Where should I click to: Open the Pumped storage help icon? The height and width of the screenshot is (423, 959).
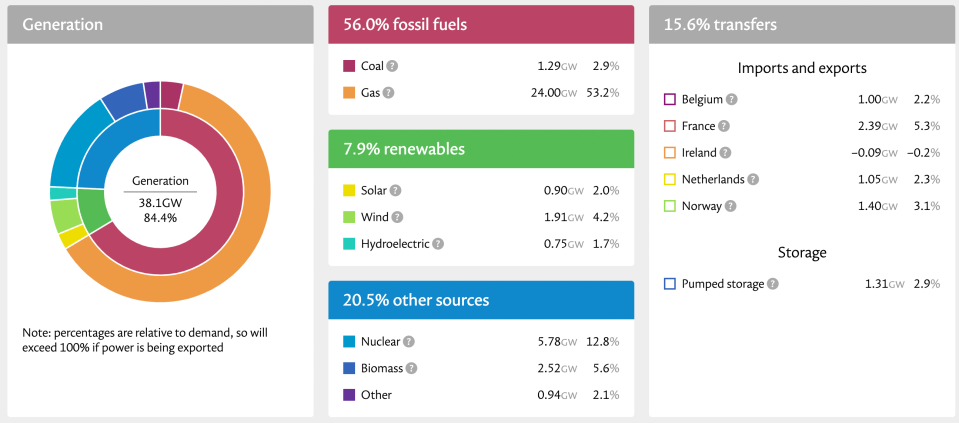(773, 284)
